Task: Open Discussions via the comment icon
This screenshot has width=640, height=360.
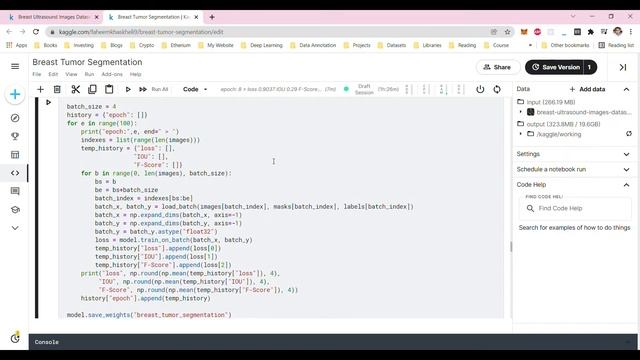Action: point(15,191)
